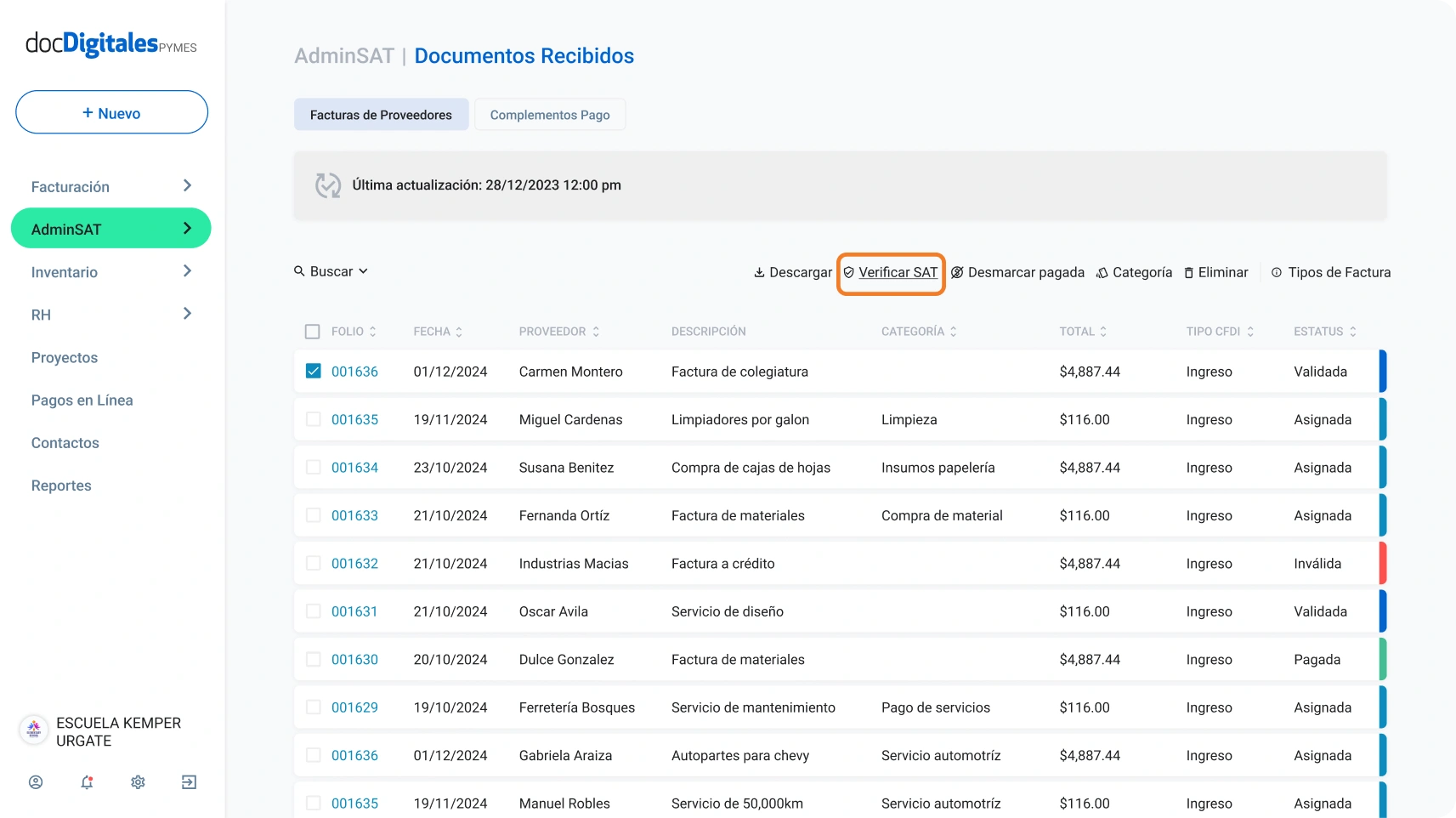
Task: Switch to Complementos Pago tab
Action: (550, 115)
